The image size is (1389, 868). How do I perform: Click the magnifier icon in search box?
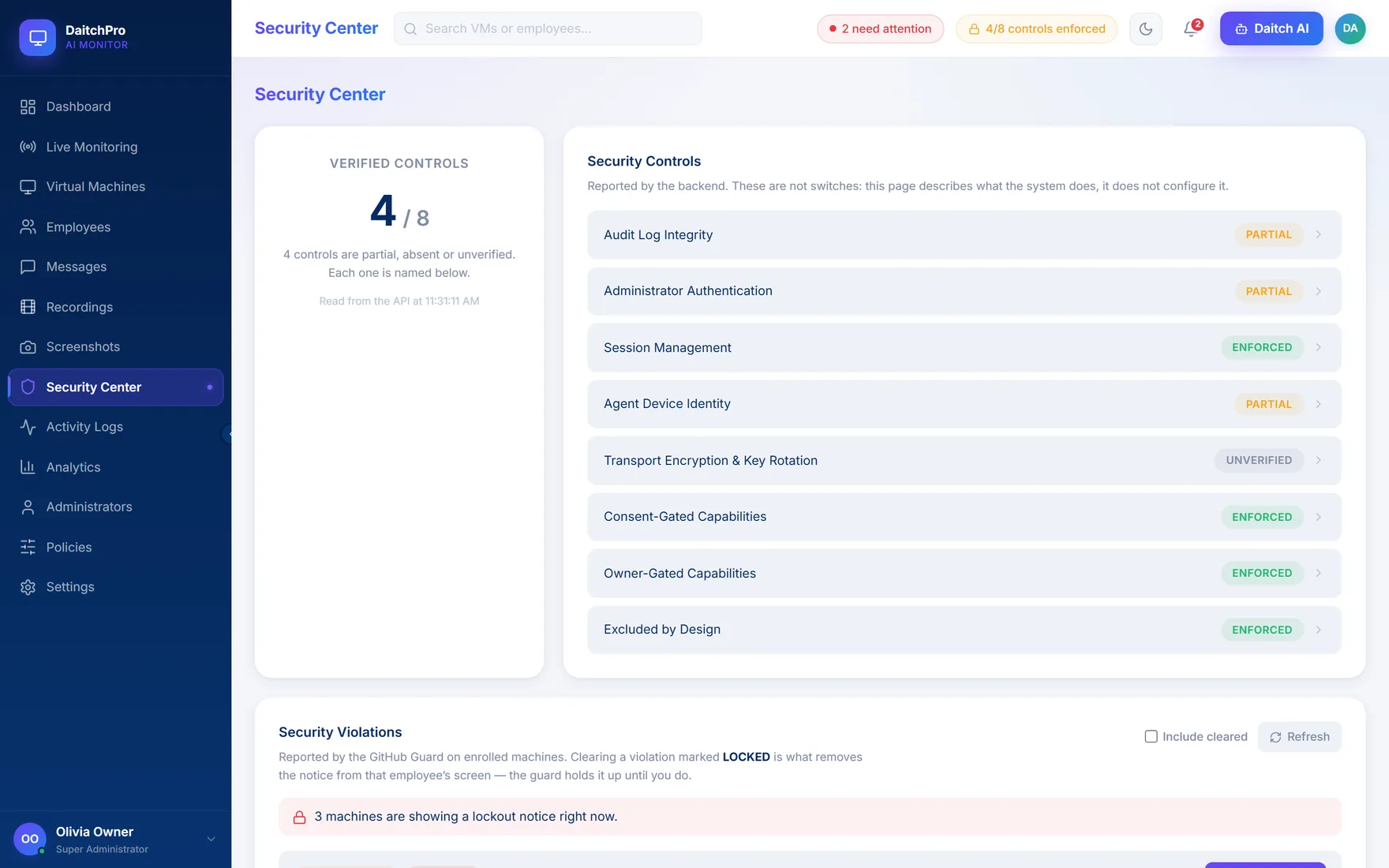tap(410, 29)
